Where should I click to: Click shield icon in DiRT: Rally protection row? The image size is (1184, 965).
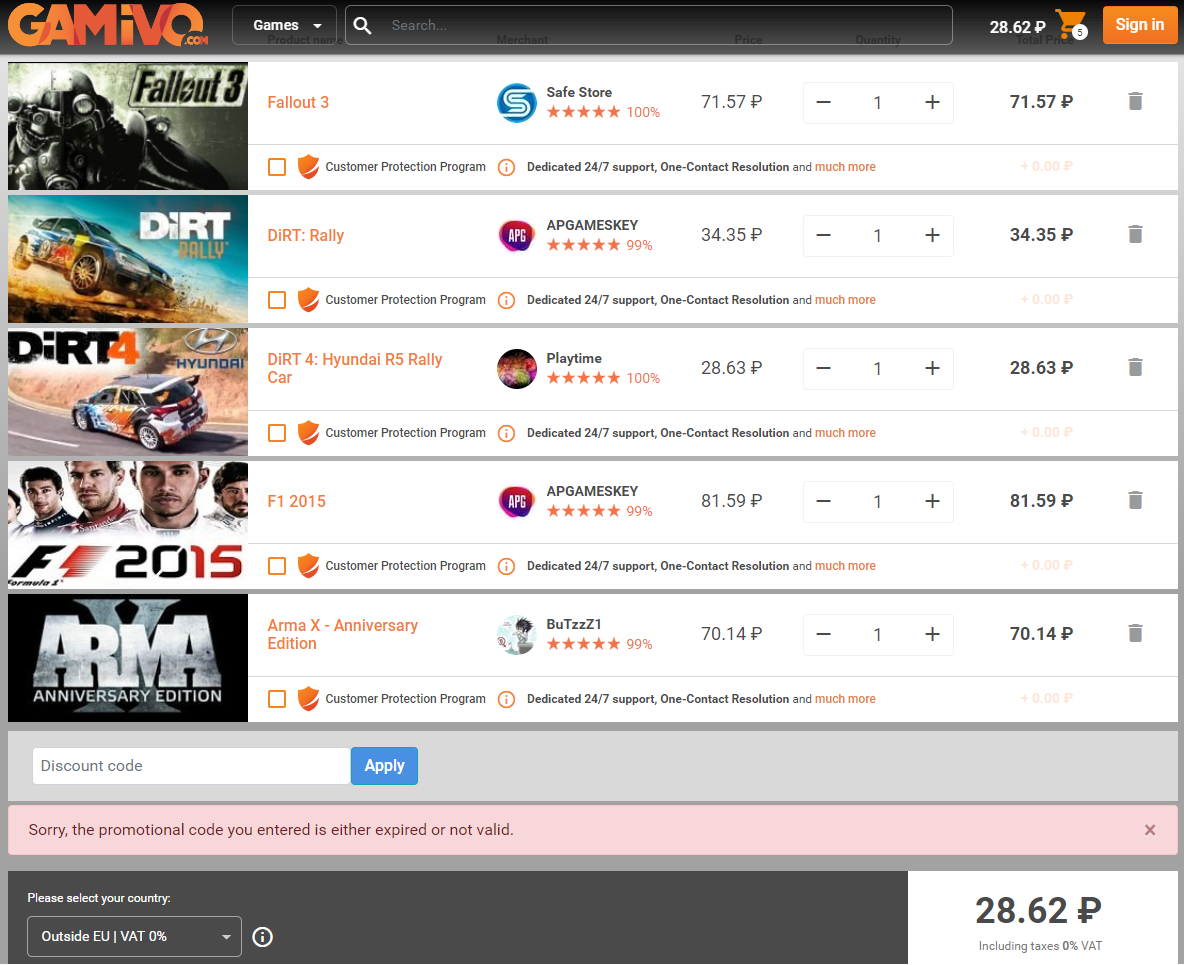(308, 300)
